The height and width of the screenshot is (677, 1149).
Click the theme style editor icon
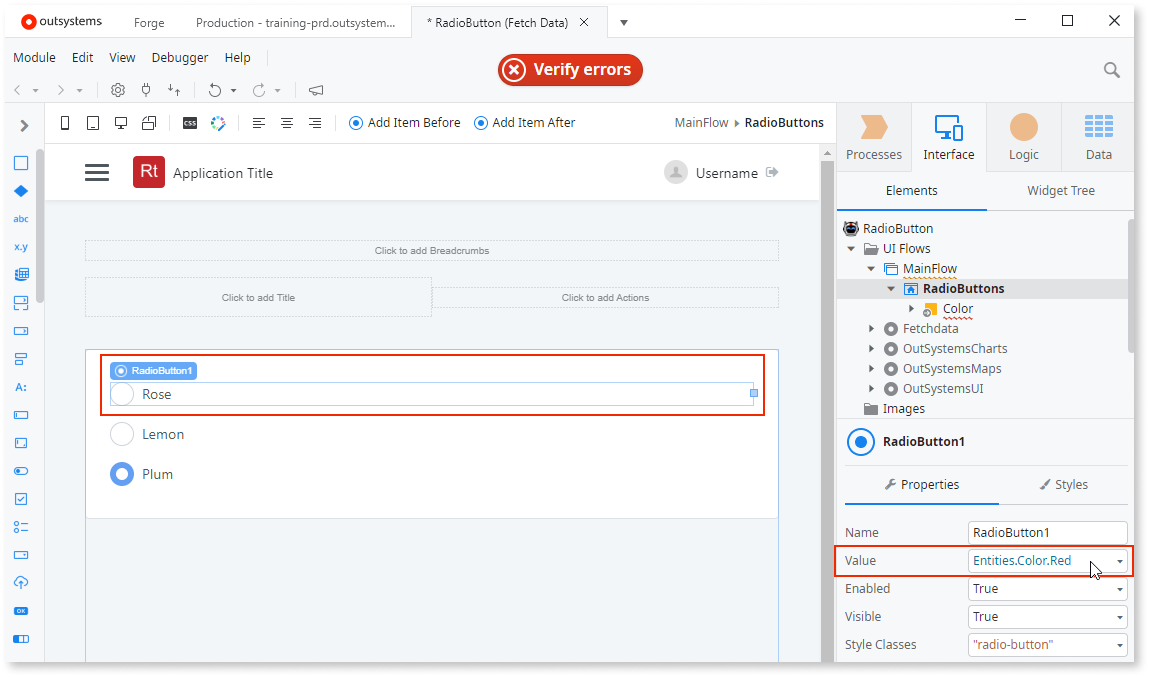click(218, 122)
